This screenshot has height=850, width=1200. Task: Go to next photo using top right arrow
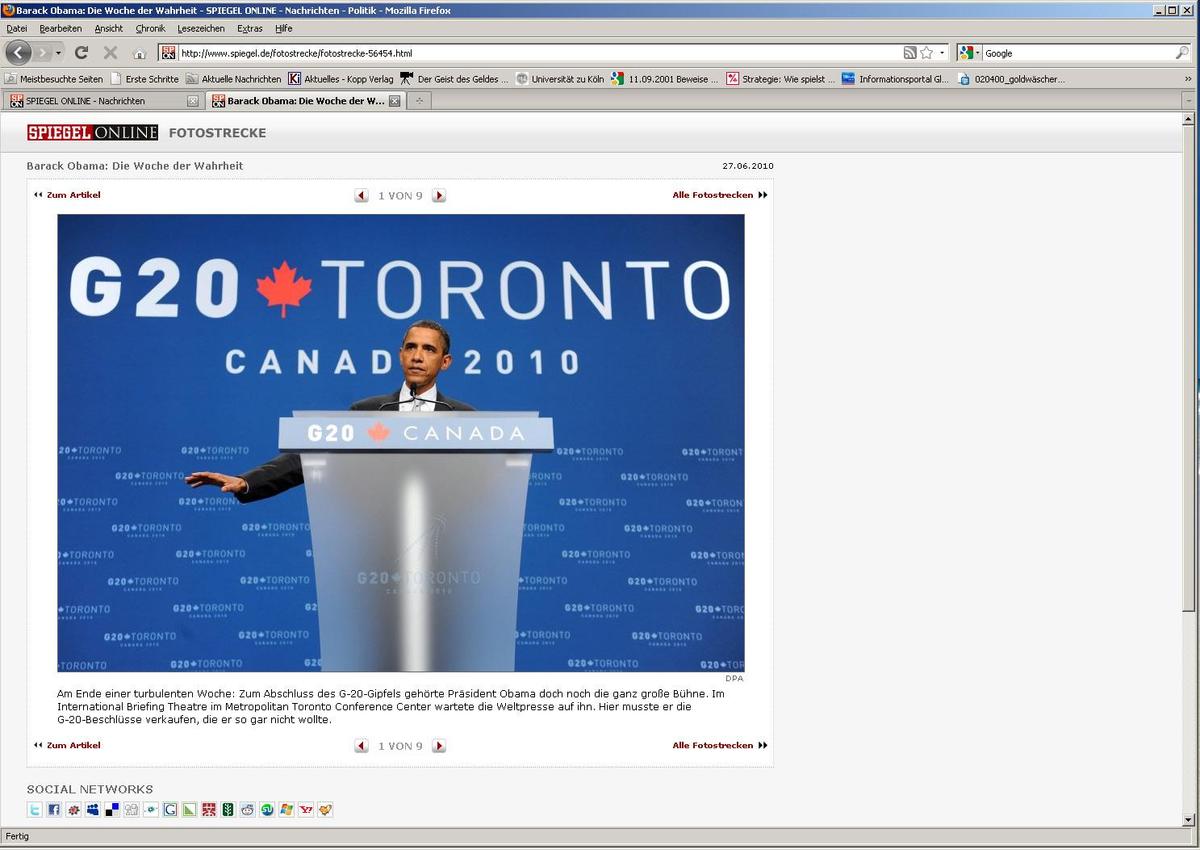pos(439,196)
